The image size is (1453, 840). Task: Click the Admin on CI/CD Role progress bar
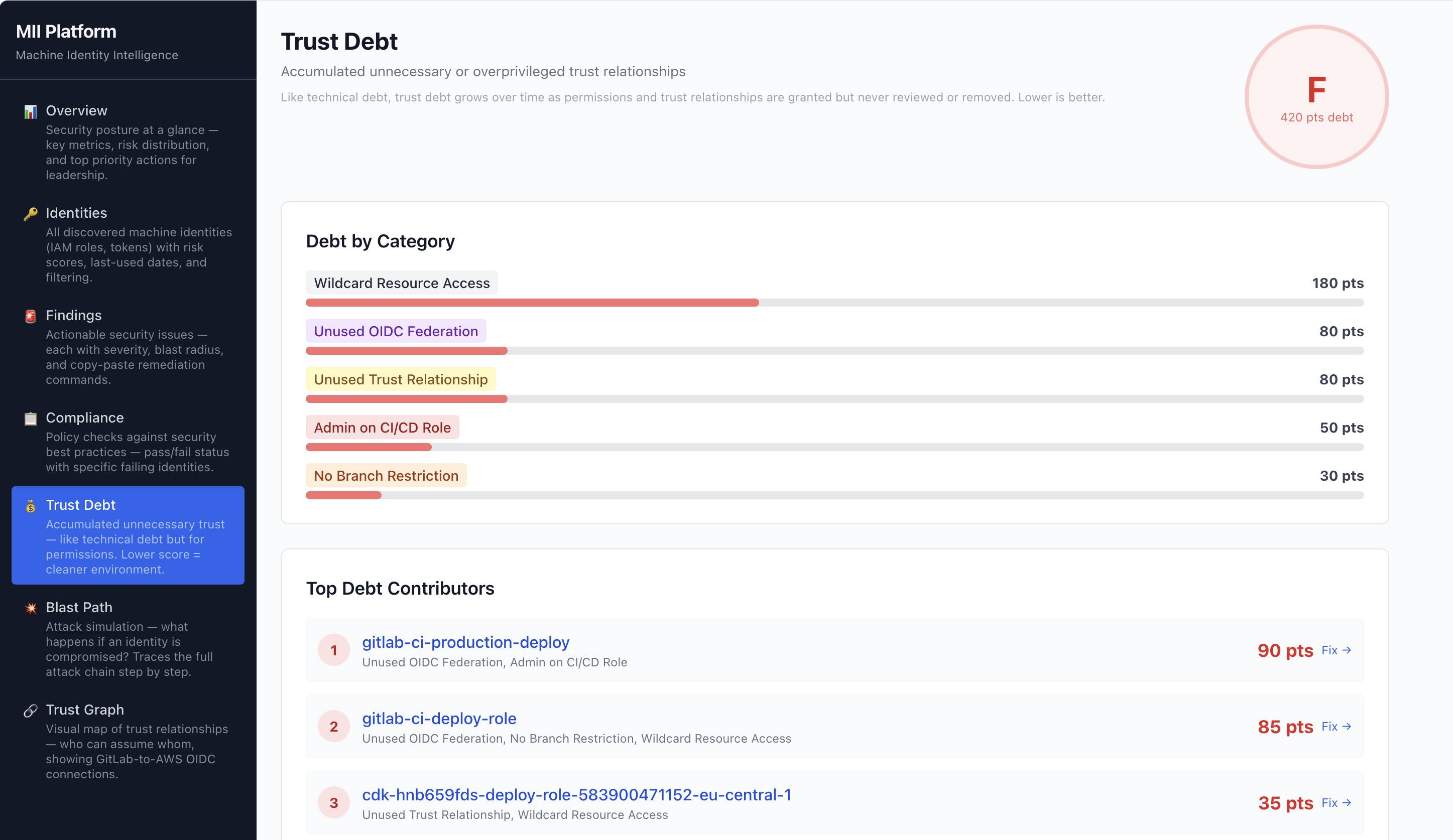click(x=834, y=448)
